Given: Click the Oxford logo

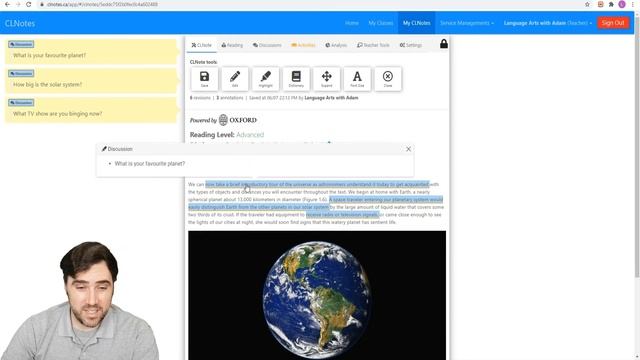Looking at the screenshot, I should coord(238,120).
